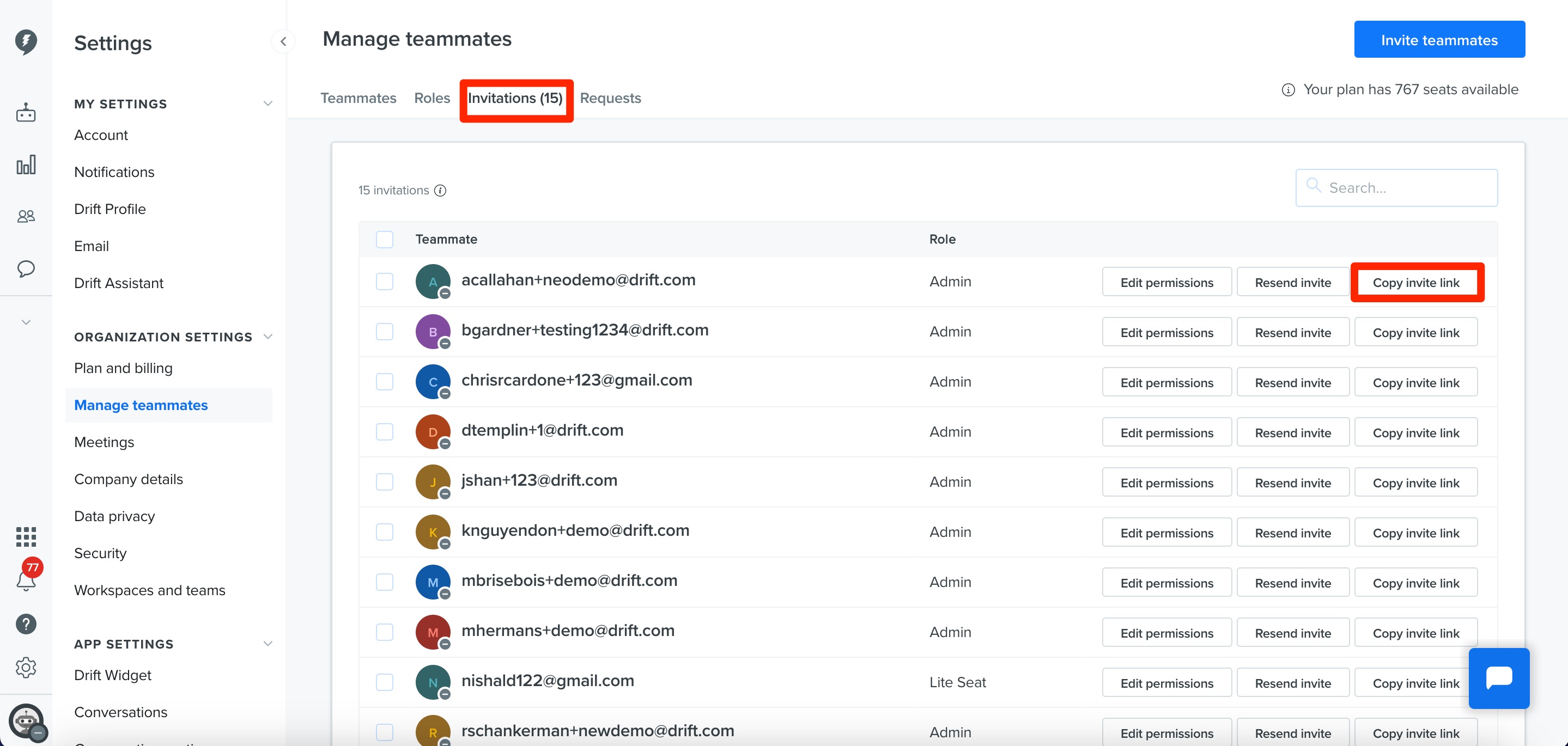Viewport: 1568px width, 746px height.
Task: Check the nishald122@gmail.com row checkbox
Action: [x=384, y=682]
